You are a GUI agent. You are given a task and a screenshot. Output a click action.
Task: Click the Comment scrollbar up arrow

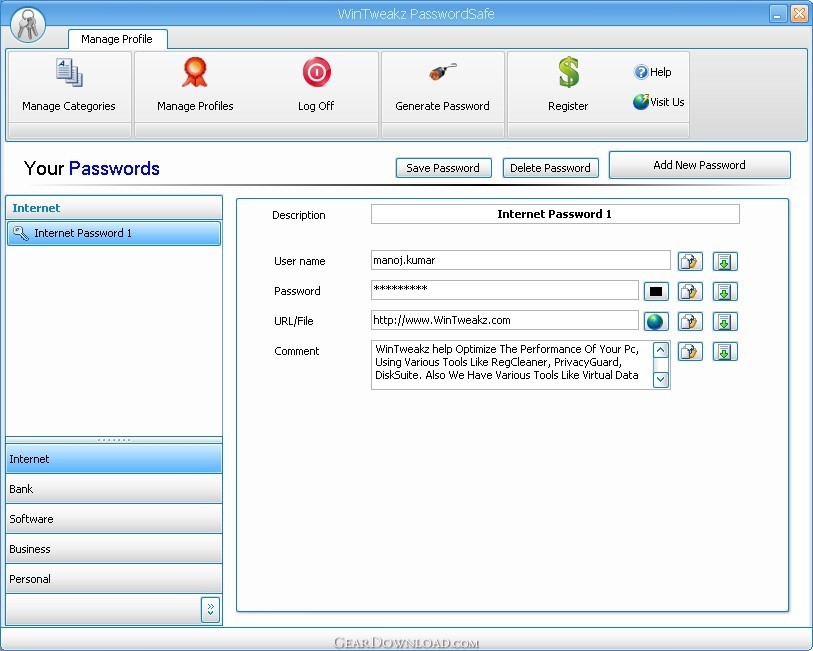click(661, 350)
